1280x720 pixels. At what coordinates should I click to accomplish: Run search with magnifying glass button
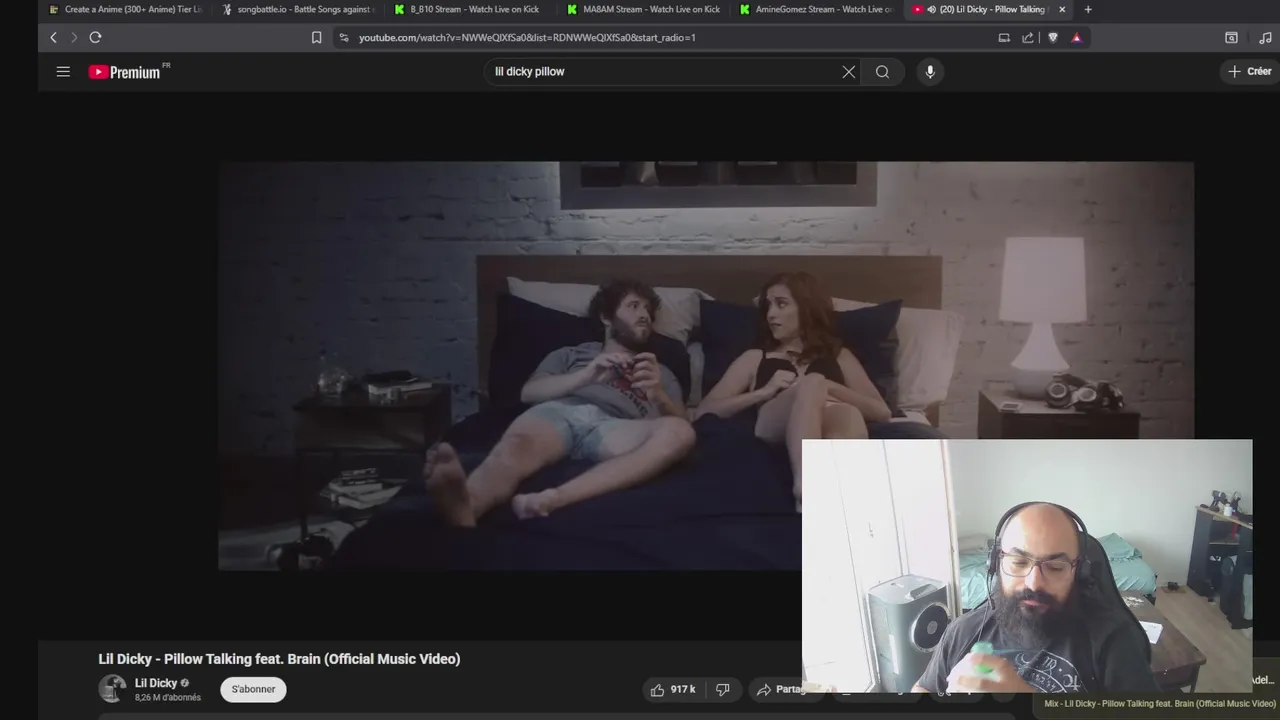coord(882,71)
